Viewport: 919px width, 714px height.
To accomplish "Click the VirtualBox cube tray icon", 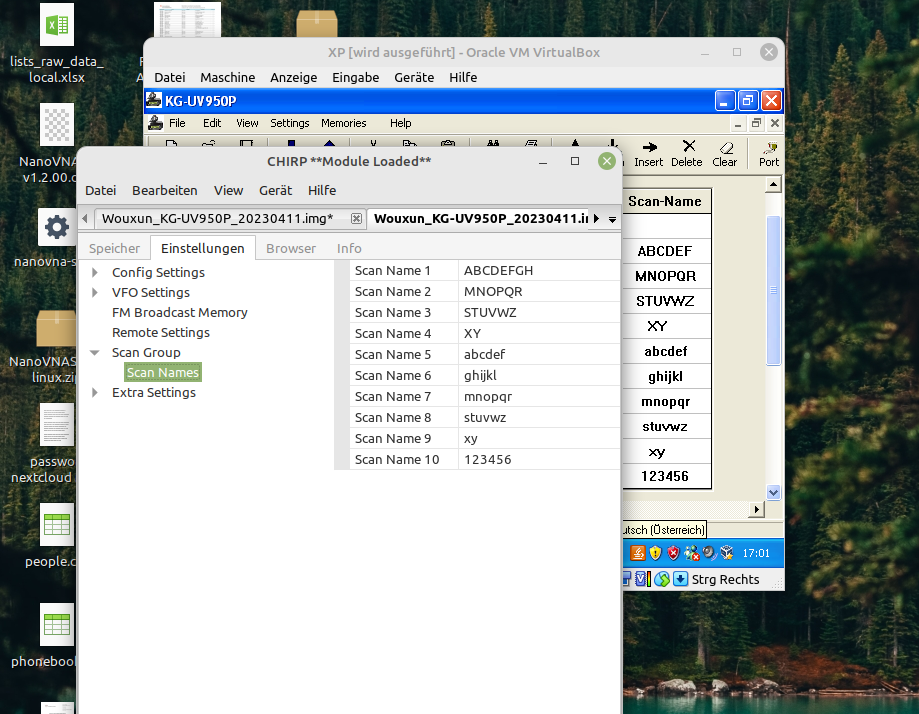I will 727,553.
